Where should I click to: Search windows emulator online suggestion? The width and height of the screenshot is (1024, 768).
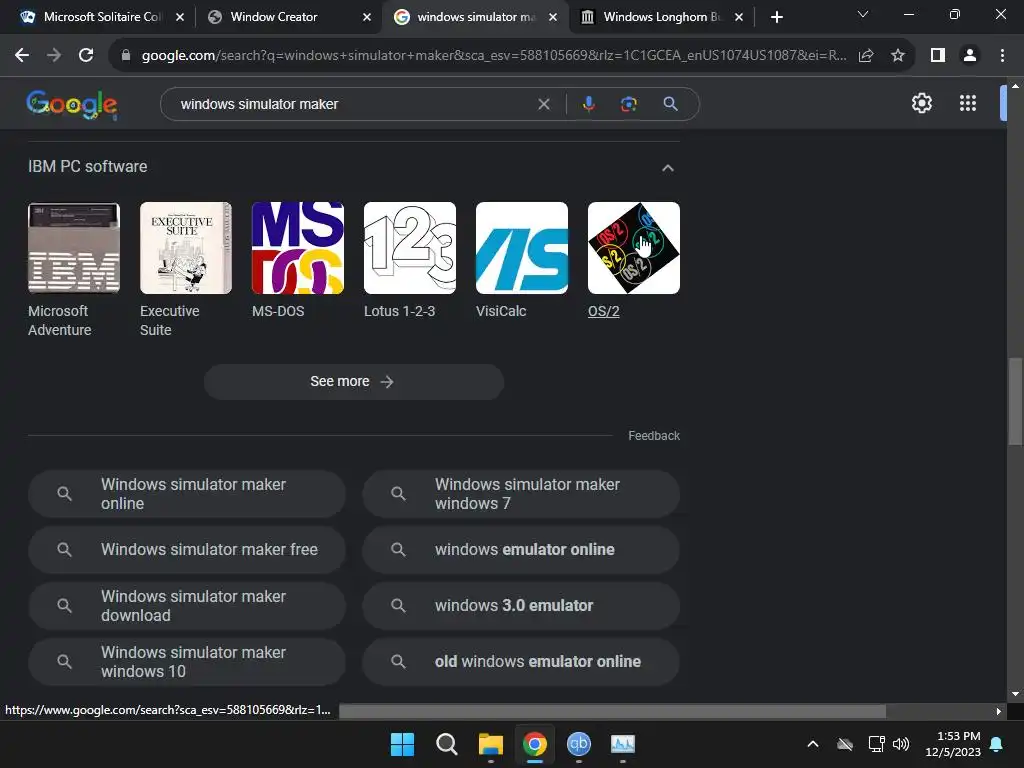521,550
